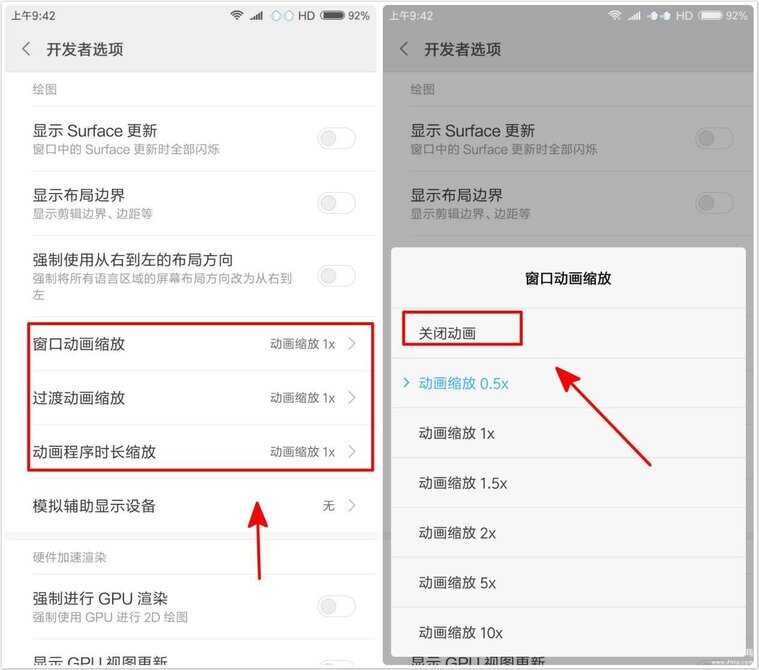
Task: Tap selected-item chevron beside 动画缩放 0.5x
Action: 406,383
